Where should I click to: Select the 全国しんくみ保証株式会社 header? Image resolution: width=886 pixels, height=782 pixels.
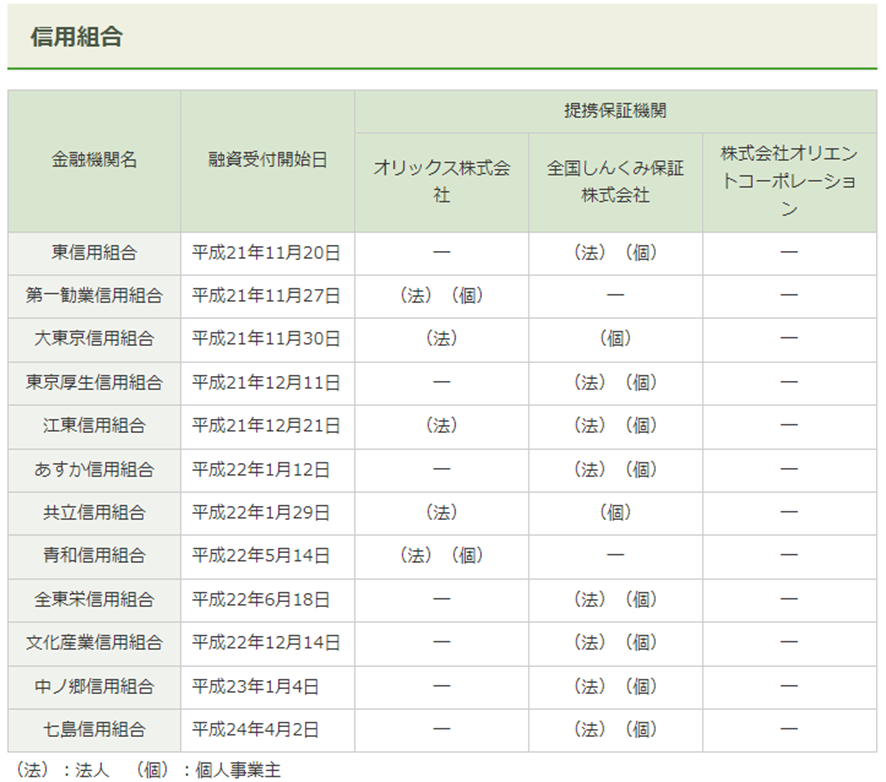[615, 181]
